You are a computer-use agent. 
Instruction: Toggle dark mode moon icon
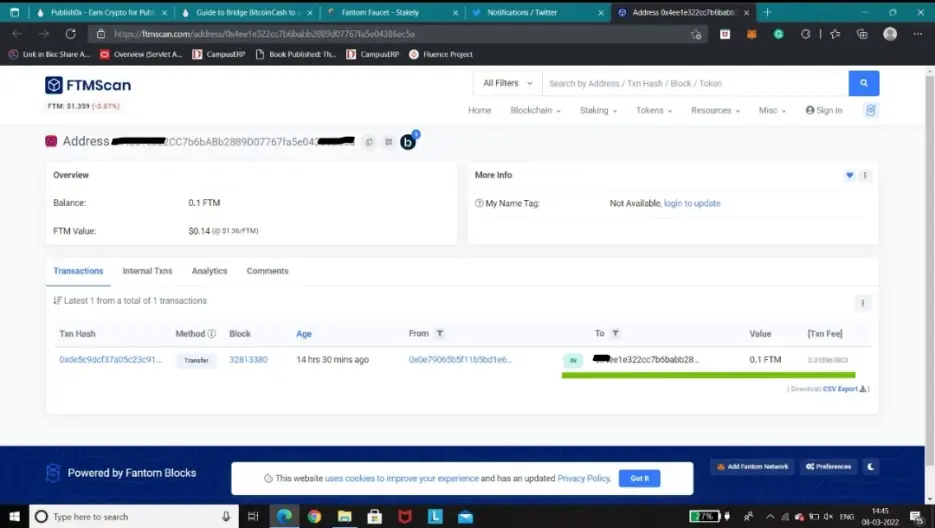(x=871, y=467)
